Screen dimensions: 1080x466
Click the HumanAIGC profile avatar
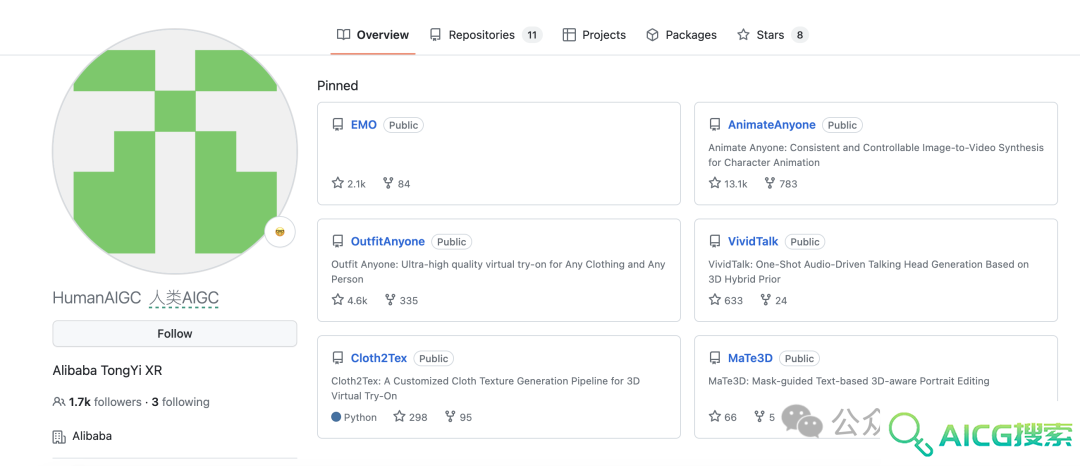click(x=175, y=151)
